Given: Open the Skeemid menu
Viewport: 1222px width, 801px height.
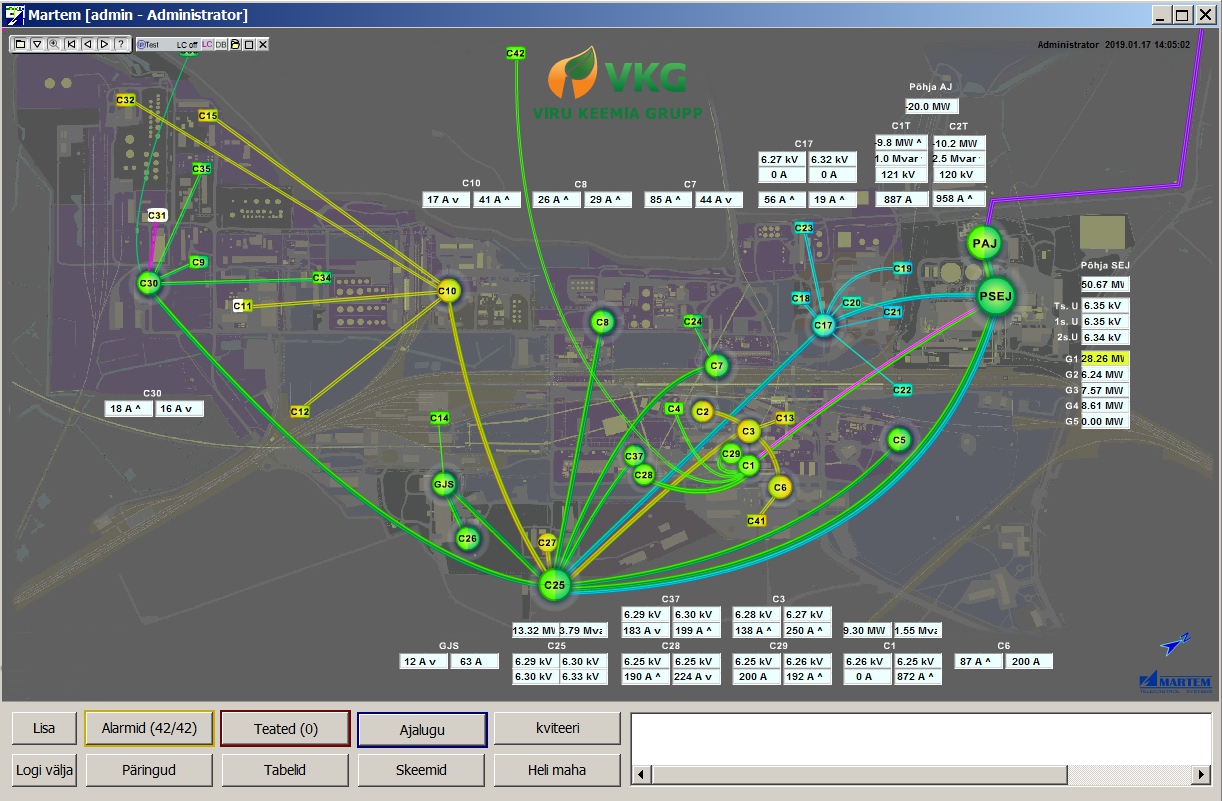Looking at the screenshot, I should click(x=421, y=770).
